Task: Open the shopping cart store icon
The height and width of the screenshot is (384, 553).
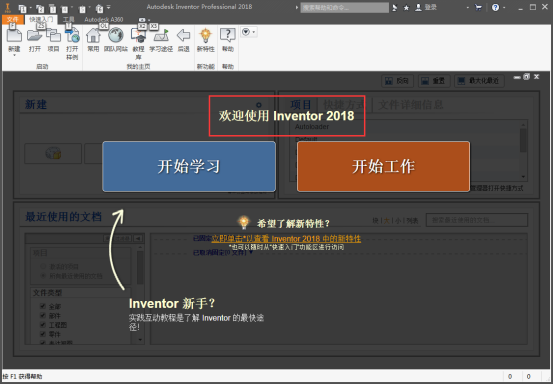Action: pos(478,7)
